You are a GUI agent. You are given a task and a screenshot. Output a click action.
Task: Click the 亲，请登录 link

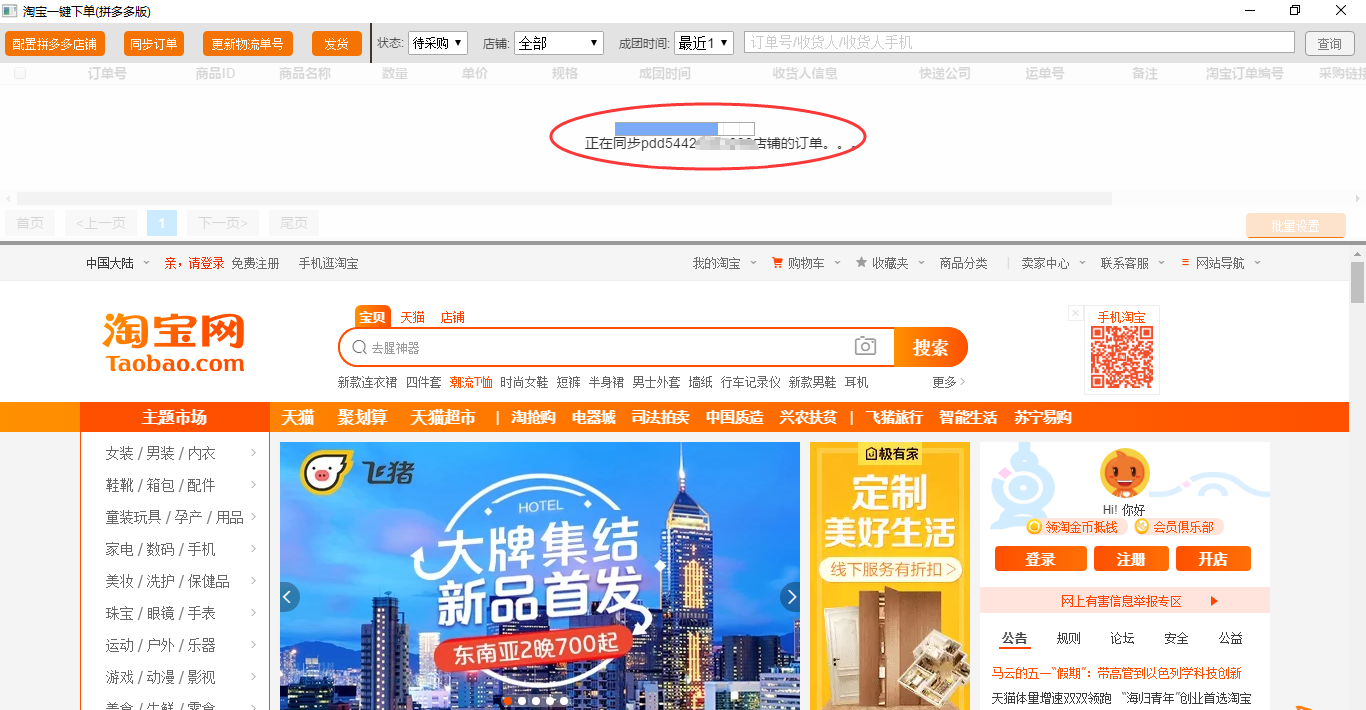(194, 263)
